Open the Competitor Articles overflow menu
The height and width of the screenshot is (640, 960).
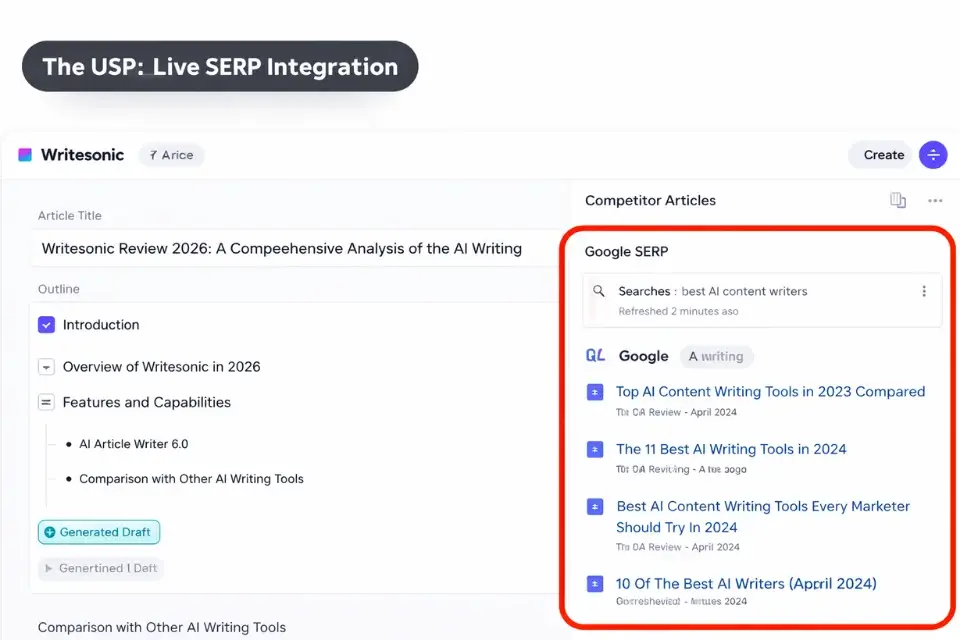[934, 200]
